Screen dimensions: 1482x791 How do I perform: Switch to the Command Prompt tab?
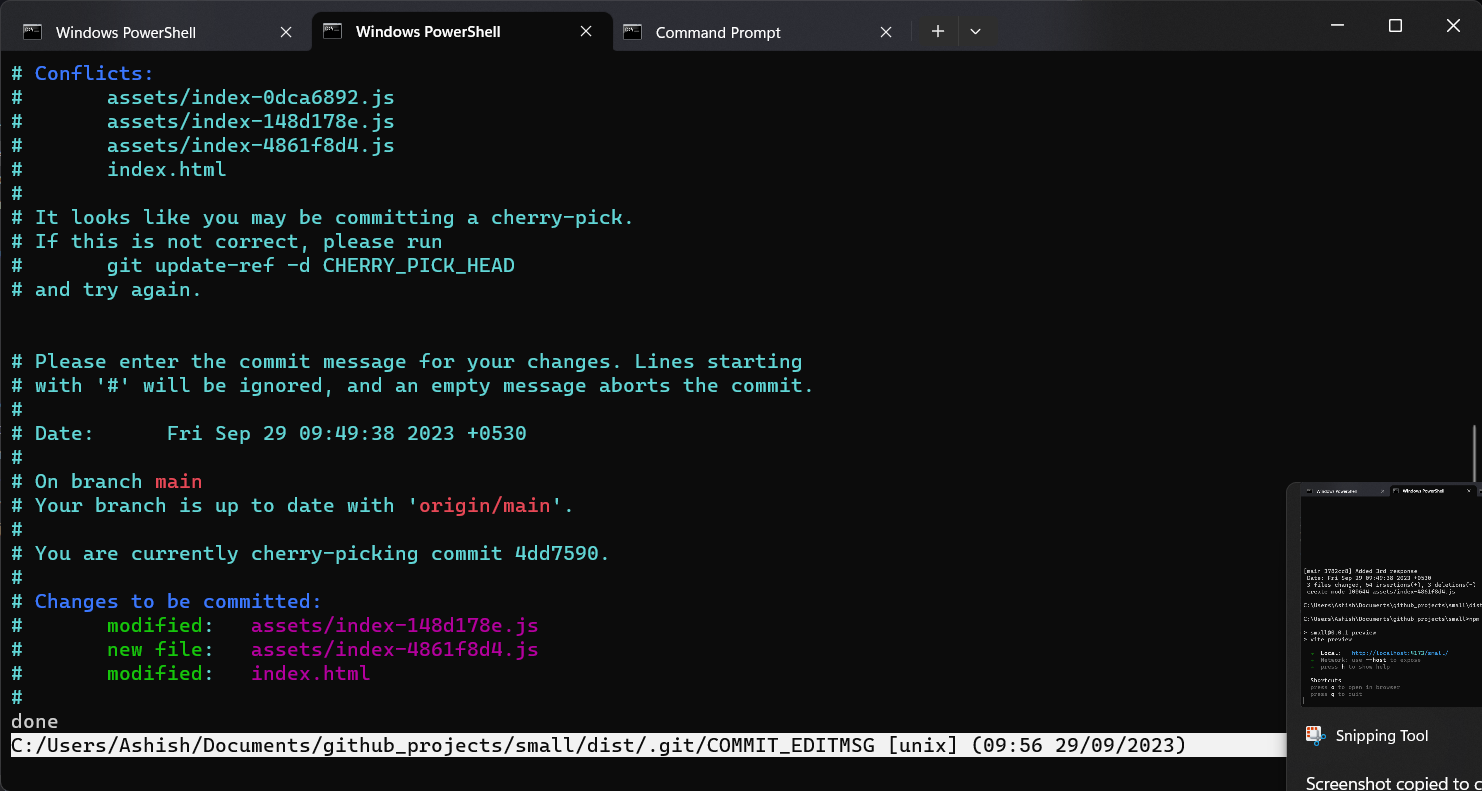coord(717,32)
